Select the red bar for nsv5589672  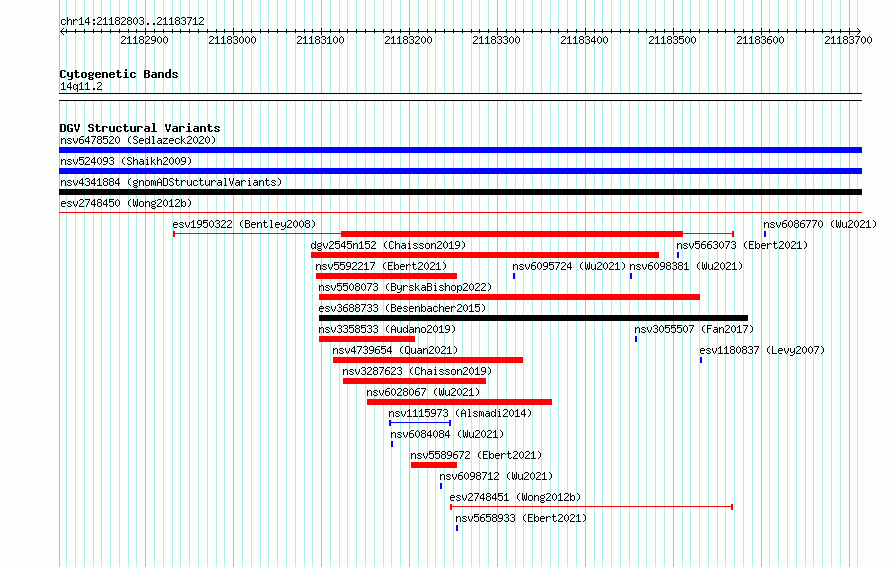click(x=434, y=465)
